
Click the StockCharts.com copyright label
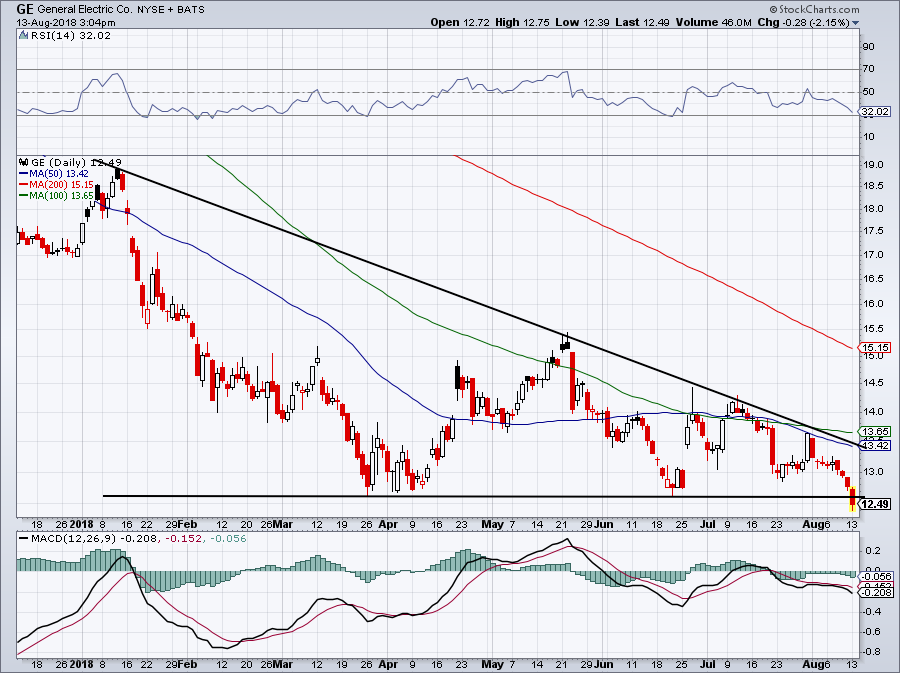[814, 9]
